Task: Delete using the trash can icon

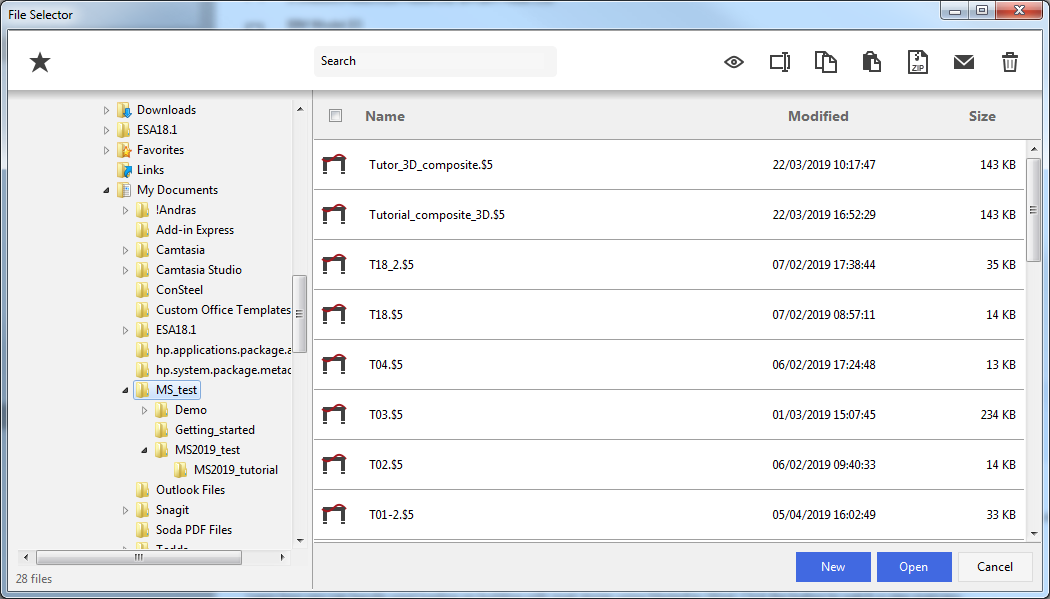Action: [1009, 62]
